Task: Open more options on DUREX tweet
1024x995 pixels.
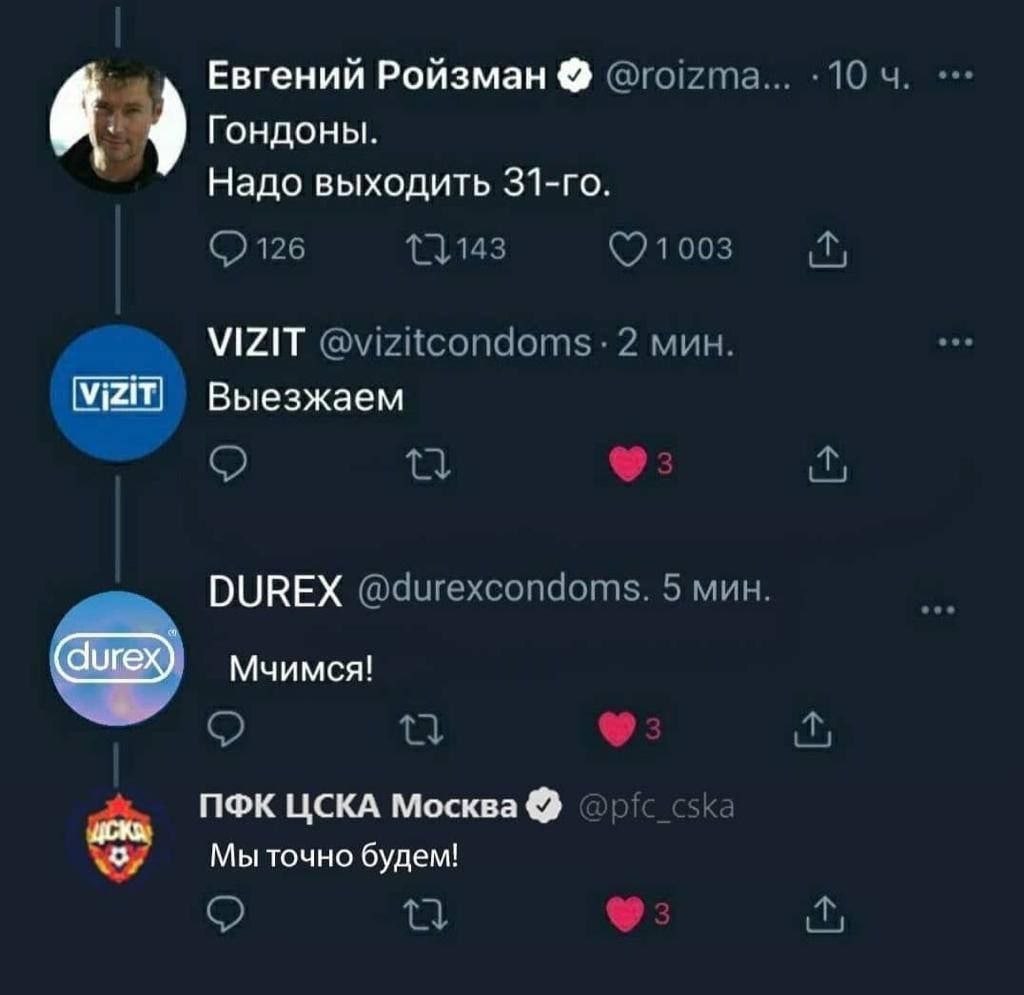Action: click(x=938, y=610)
